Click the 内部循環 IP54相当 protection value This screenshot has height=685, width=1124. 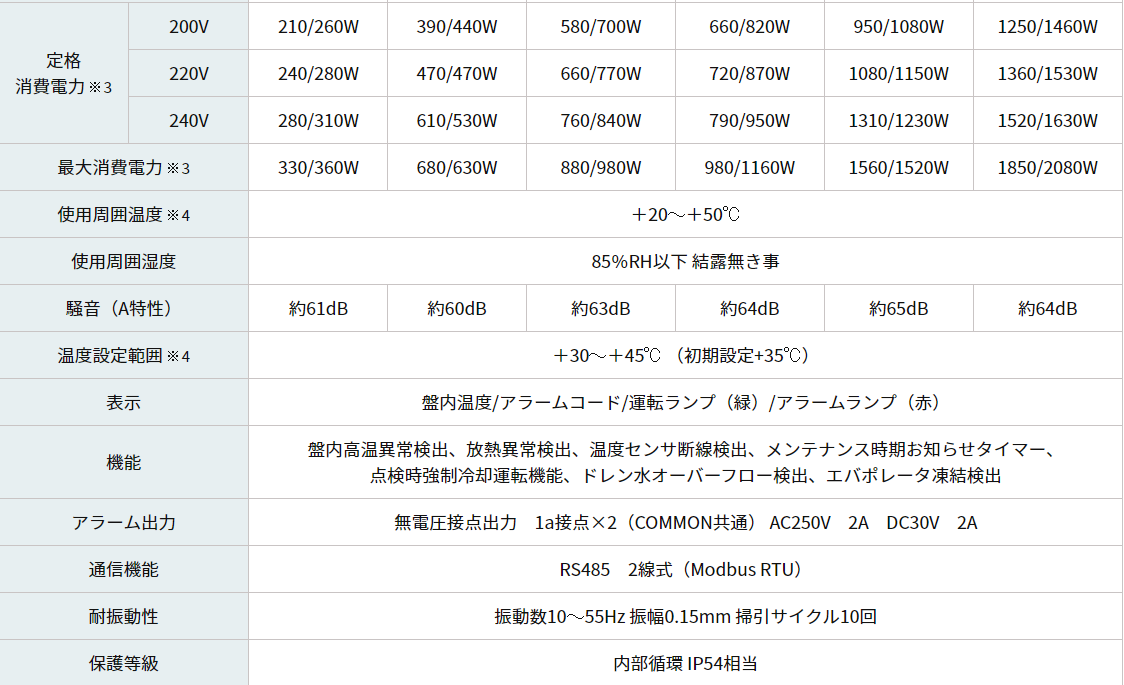click(x=685, y=664)
